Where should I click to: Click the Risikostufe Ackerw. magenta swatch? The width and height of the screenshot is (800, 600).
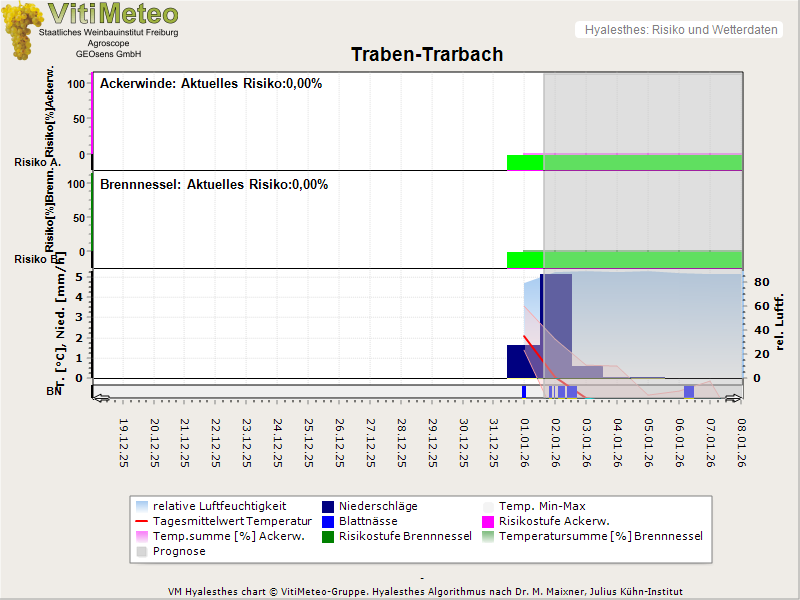[488, 521]
